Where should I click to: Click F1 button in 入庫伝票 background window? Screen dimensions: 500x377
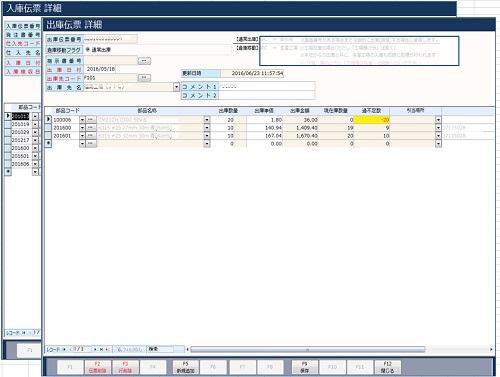29,350
